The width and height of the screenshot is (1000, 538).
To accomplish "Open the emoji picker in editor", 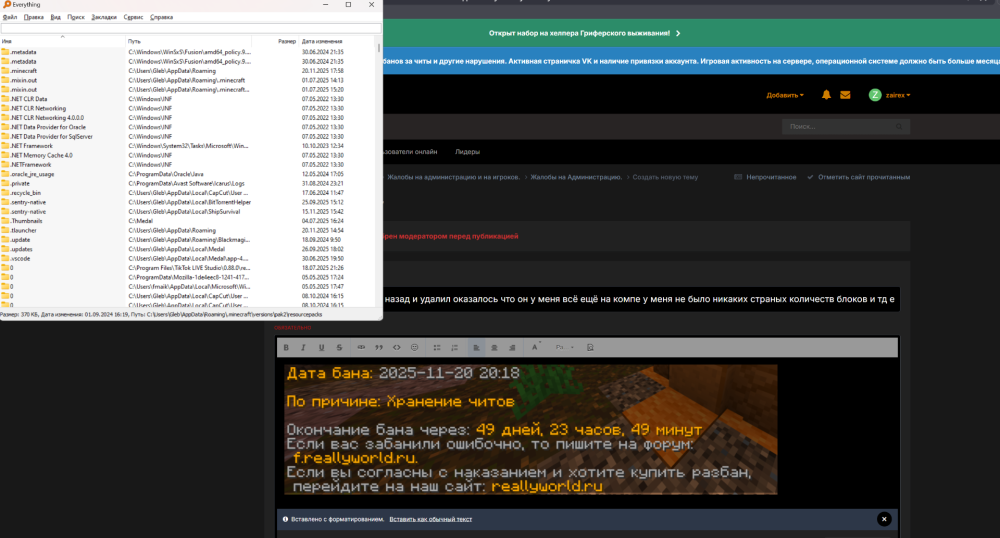I will pos(415,347).
